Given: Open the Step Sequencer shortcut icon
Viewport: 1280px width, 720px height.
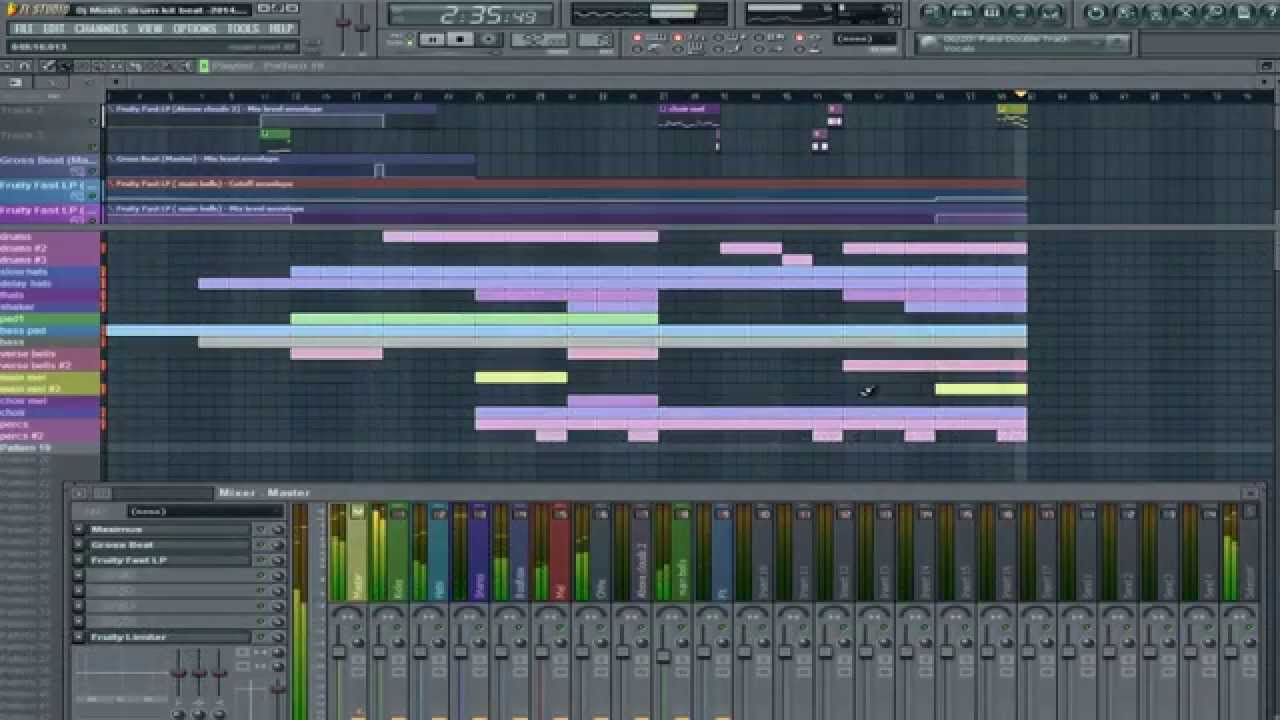Looking at the screenshot, I should click(962, 13).
